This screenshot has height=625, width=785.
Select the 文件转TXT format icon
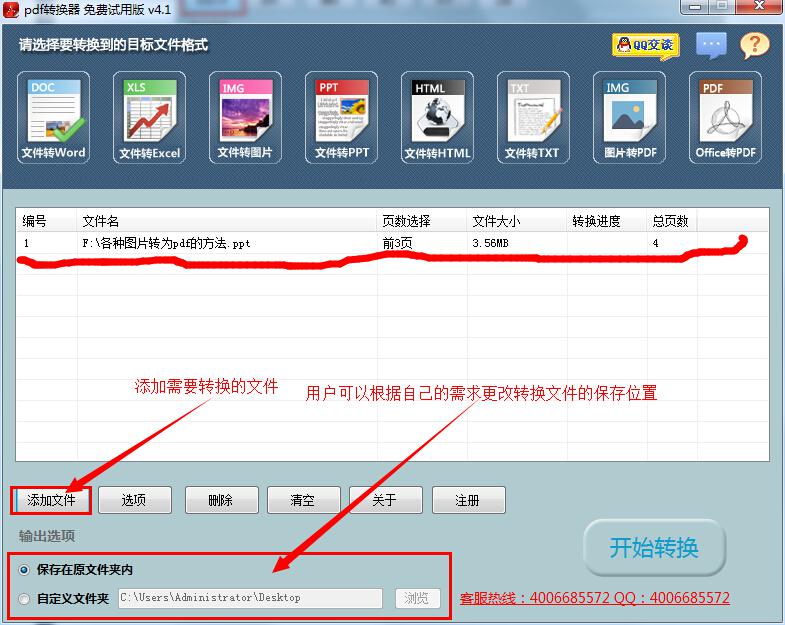click(533, 118)
